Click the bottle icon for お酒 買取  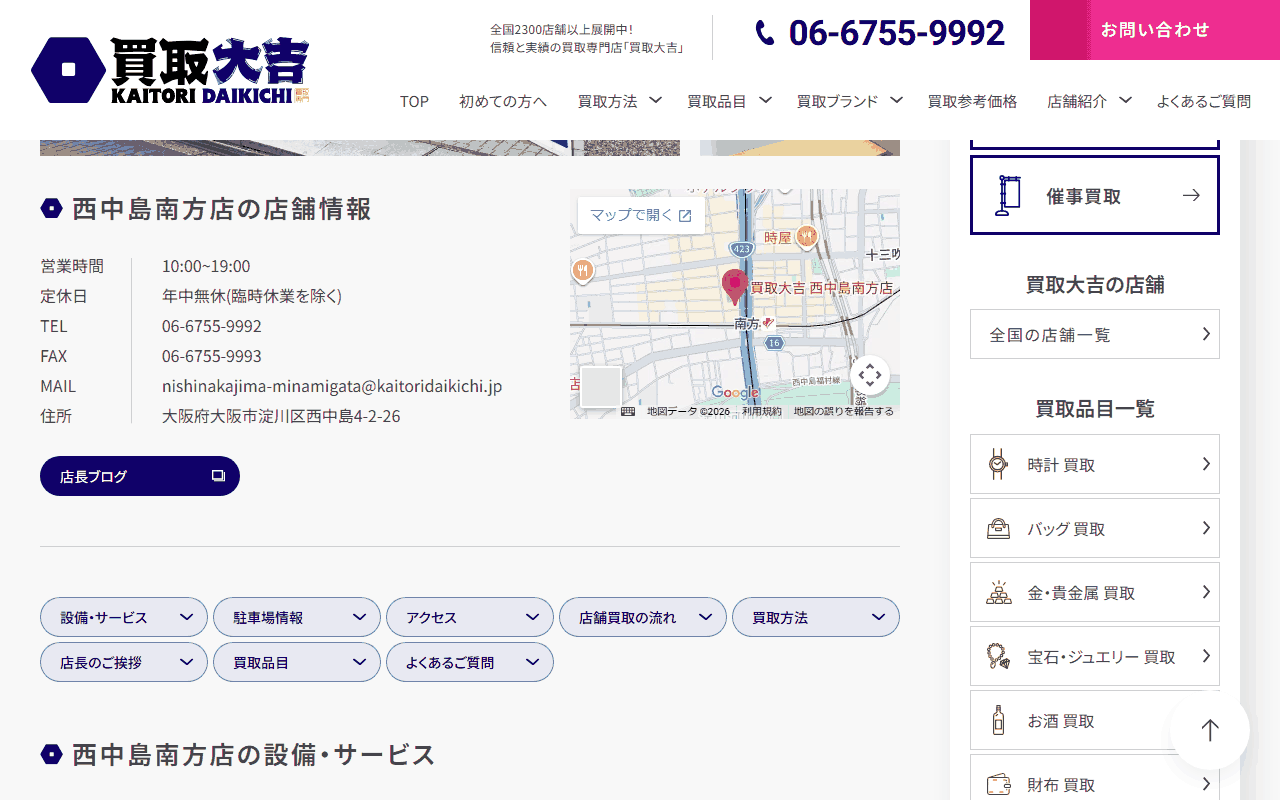[998, 720]
